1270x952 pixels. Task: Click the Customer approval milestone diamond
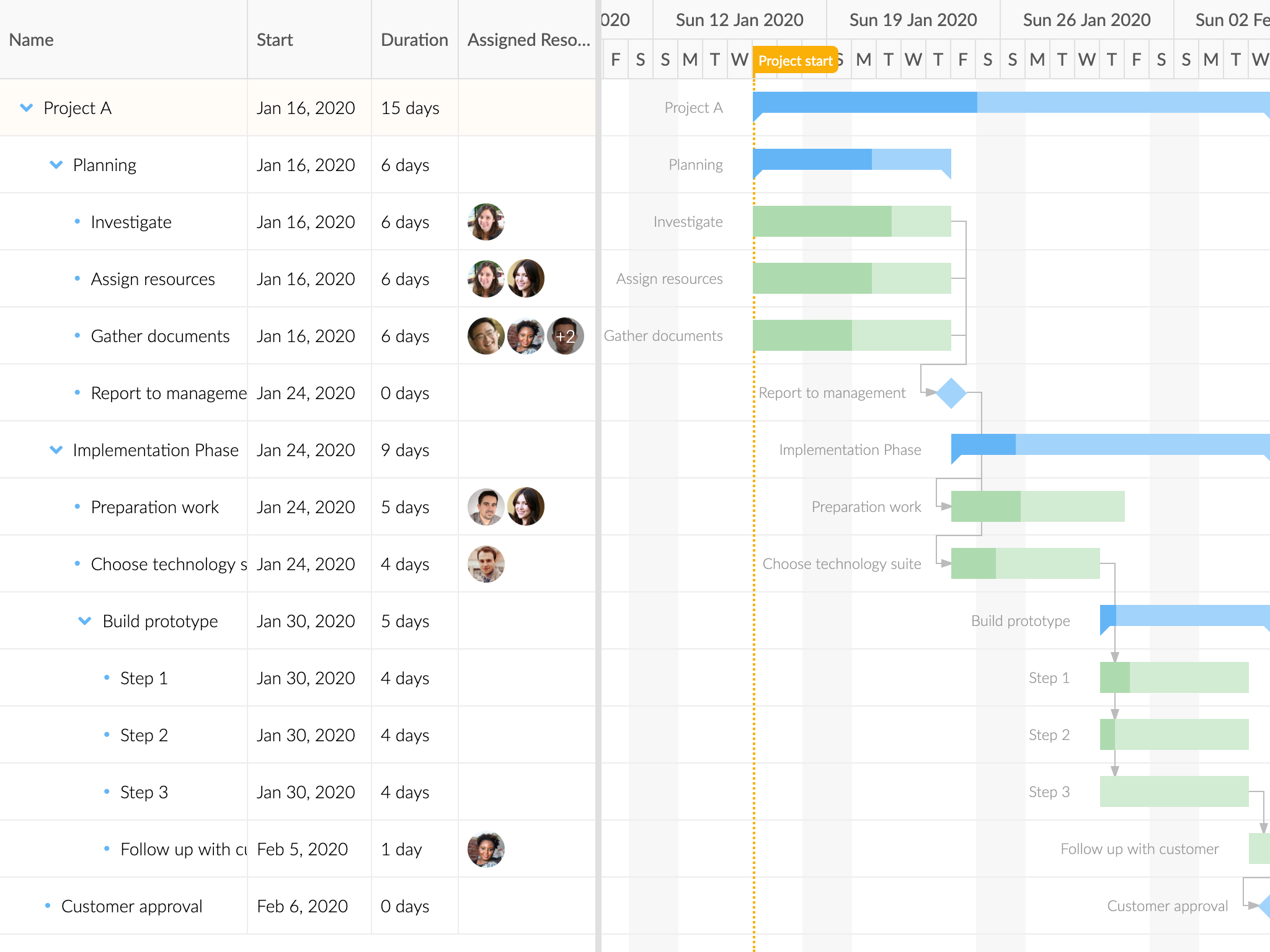click(x=1265, y=906)
